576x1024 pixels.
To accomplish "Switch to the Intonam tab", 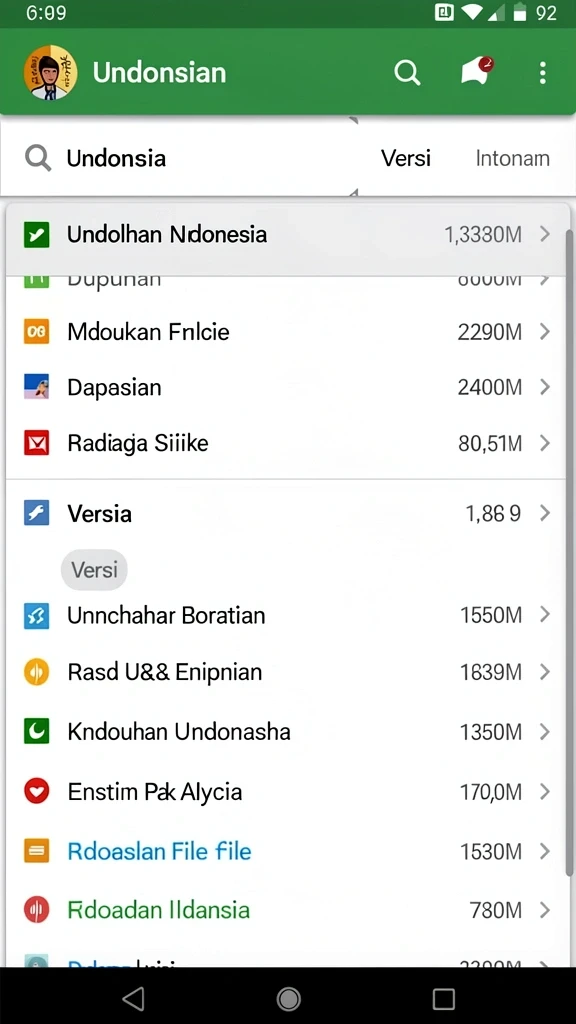I will click(x=513, y=158).
